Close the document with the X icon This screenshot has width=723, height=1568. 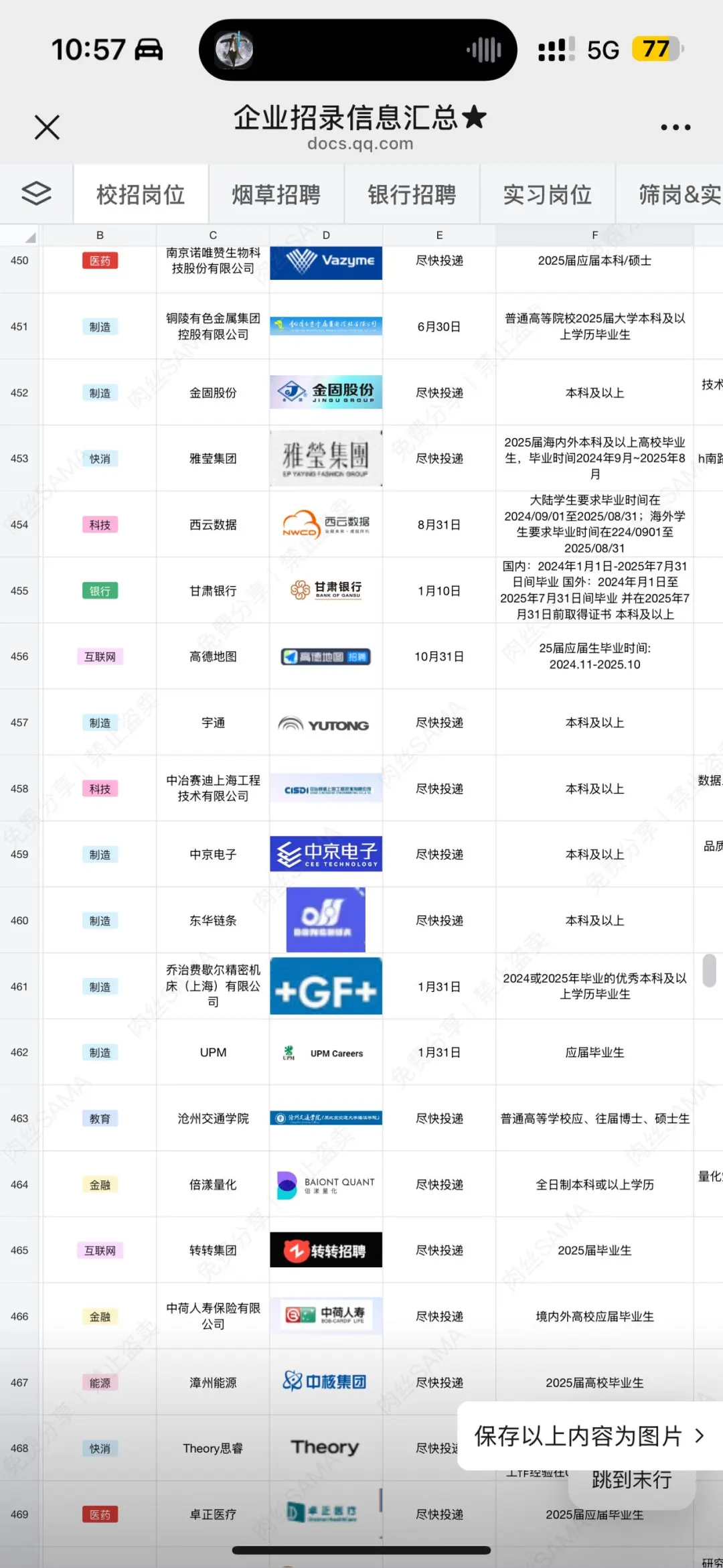coord(47,127)
